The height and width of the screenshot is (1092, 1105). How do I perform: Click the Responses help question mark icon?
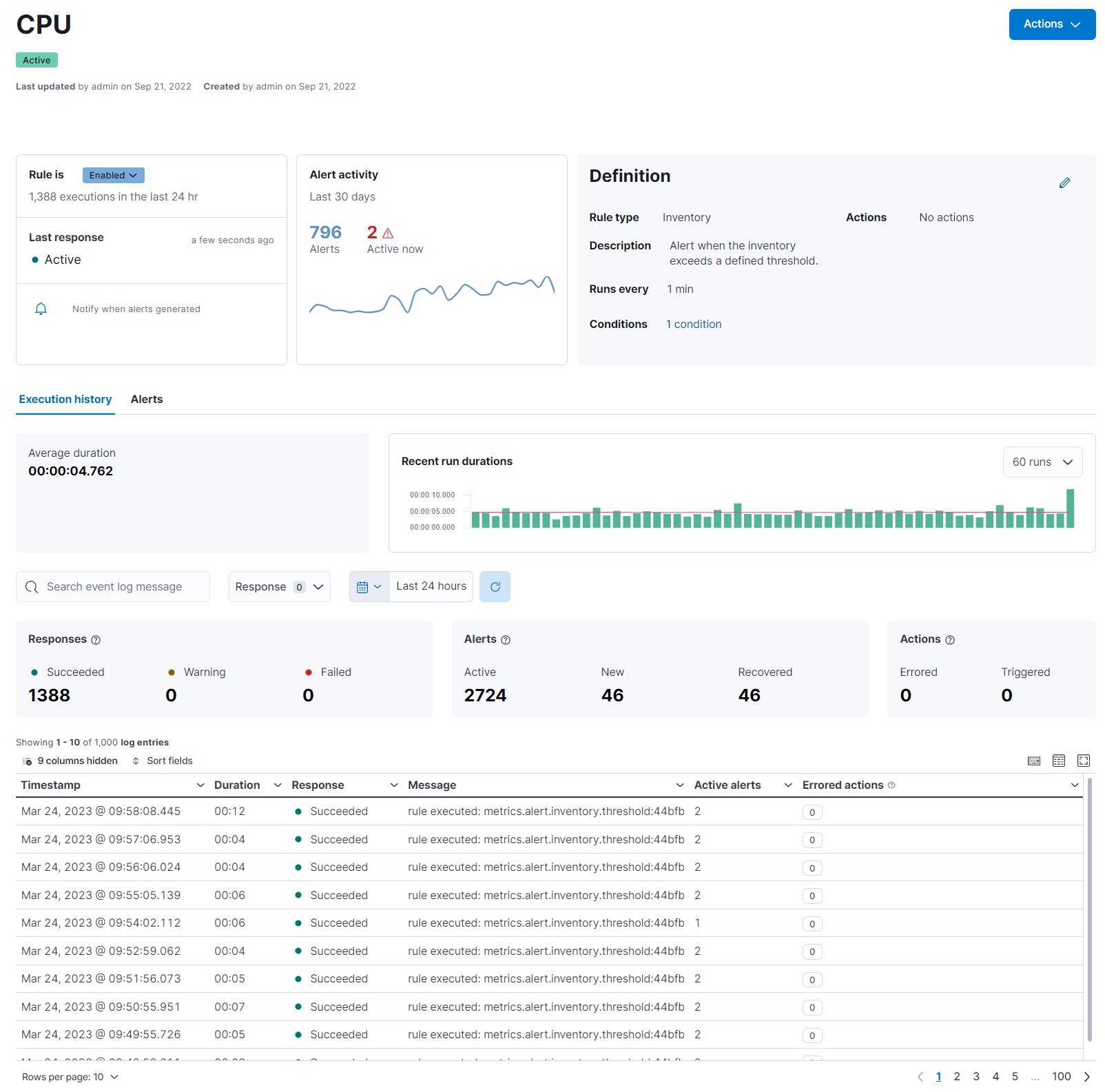click(x=96, y=639)
